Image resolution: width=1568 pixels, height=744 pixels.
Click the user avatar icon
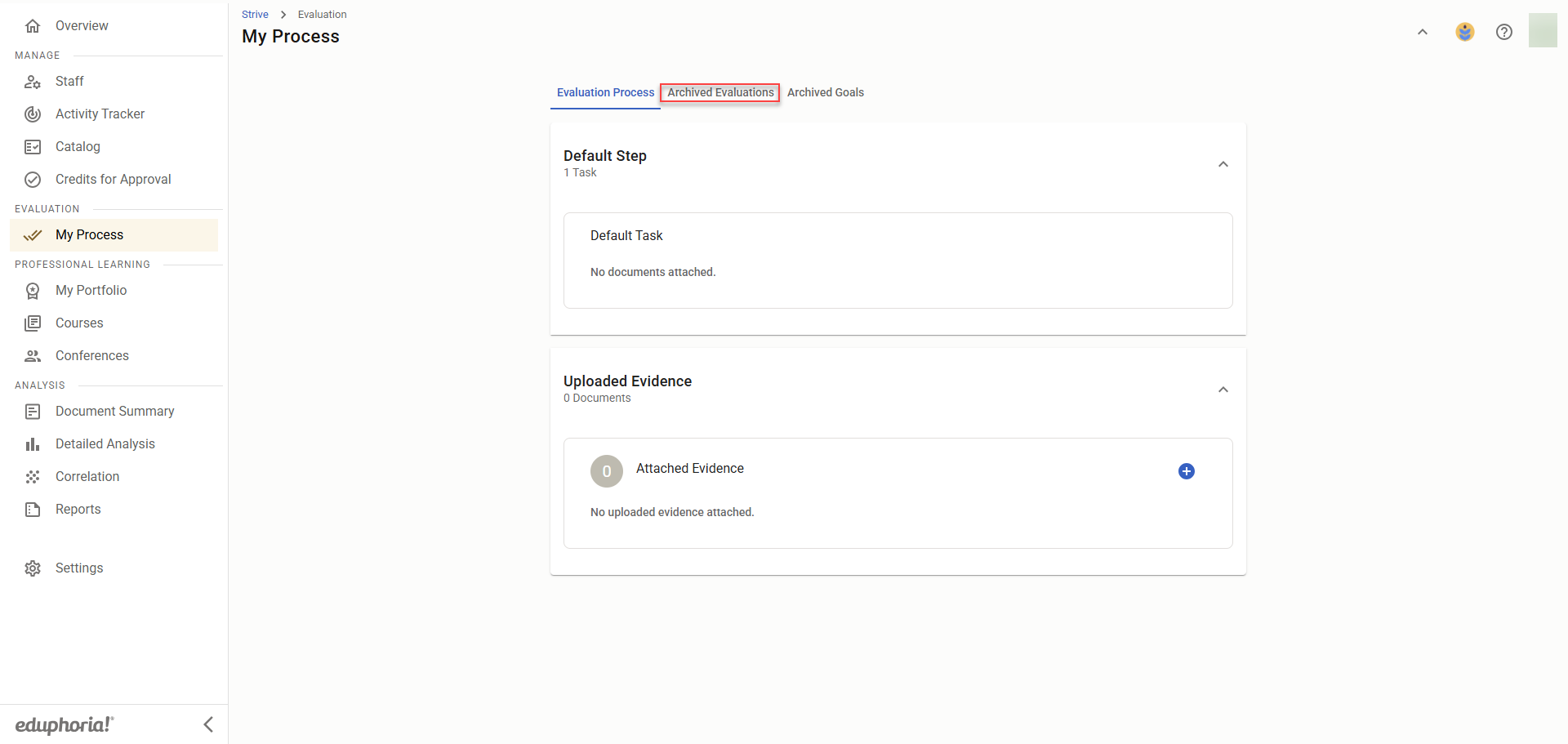coord(1464,32)
